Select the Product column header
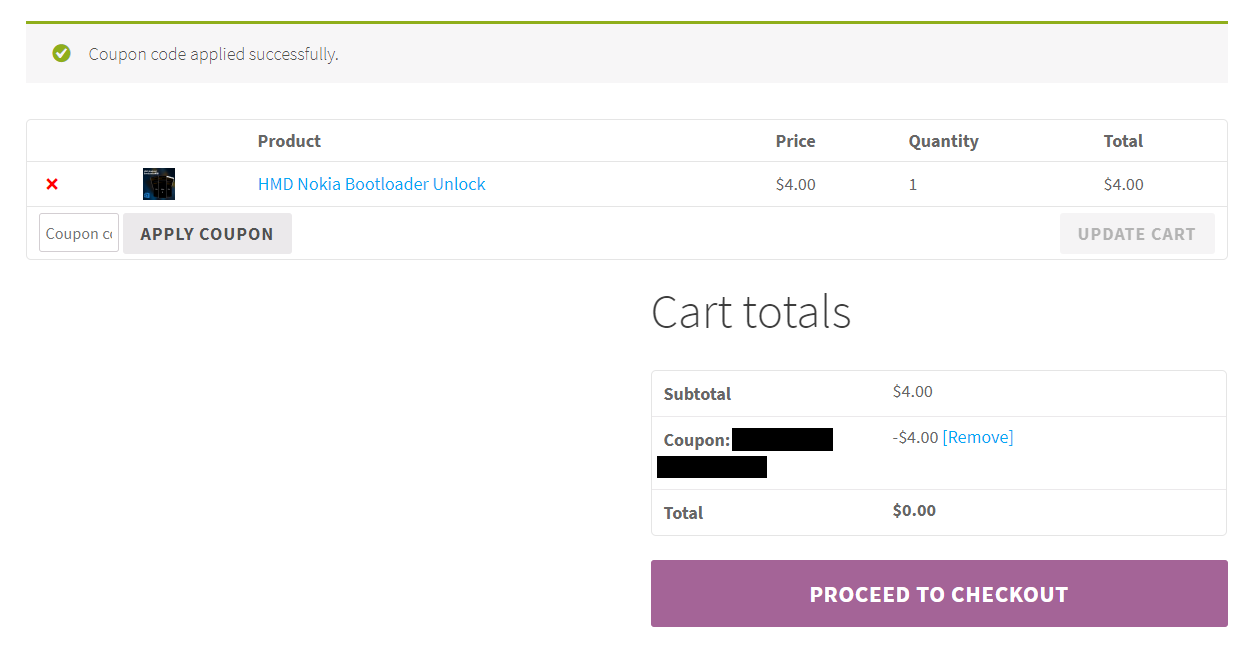 coord(289,141)
